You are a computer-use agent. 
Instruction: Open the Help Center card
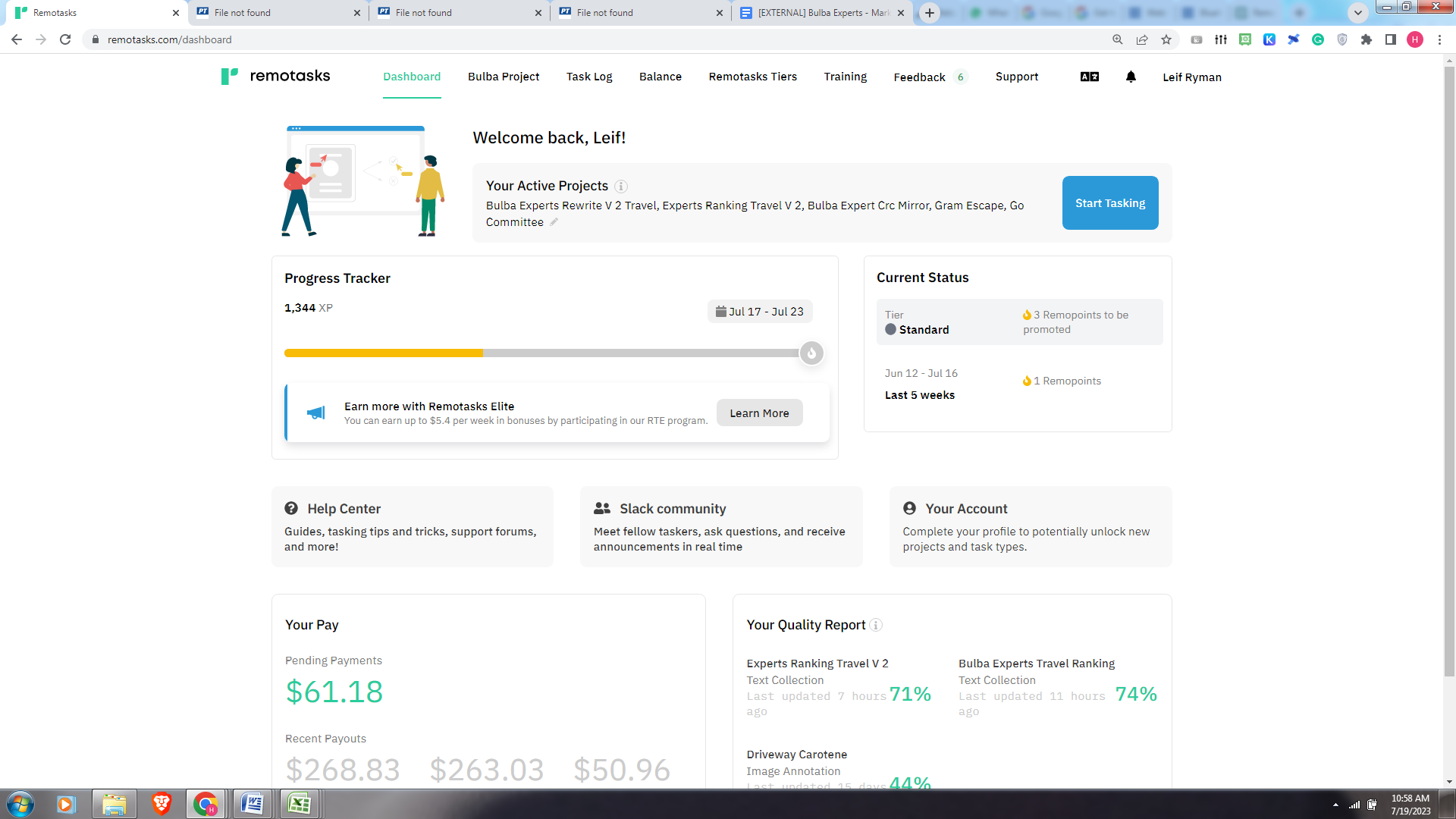click(x=412, y=526)
